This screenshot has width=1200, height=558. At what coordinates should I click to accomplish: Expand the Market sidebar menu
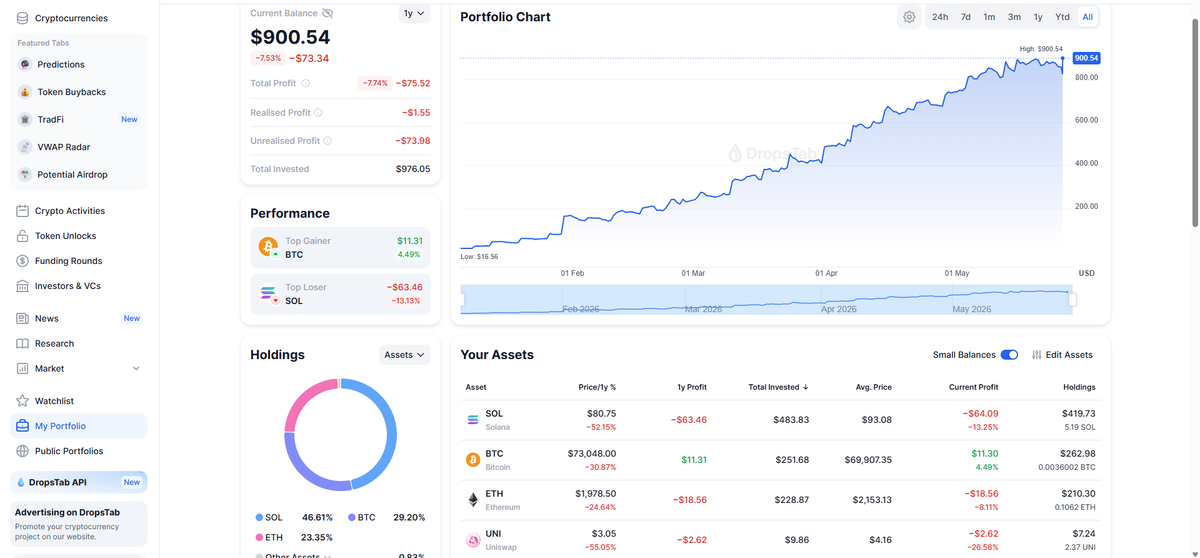136,369
